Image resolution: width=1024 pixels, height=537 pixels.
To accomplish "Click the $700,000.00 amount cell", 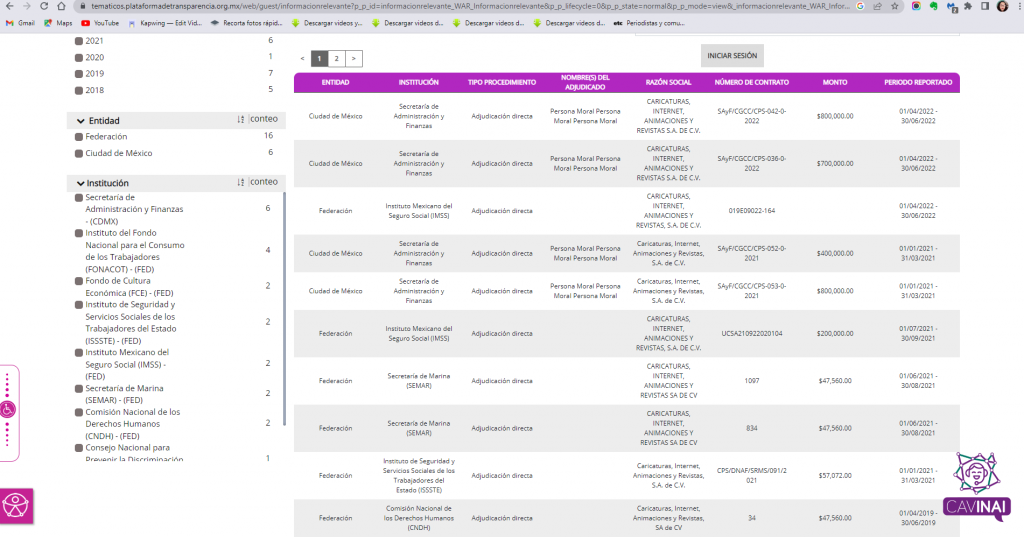I will pyautogui.click(x=835, y=163).
